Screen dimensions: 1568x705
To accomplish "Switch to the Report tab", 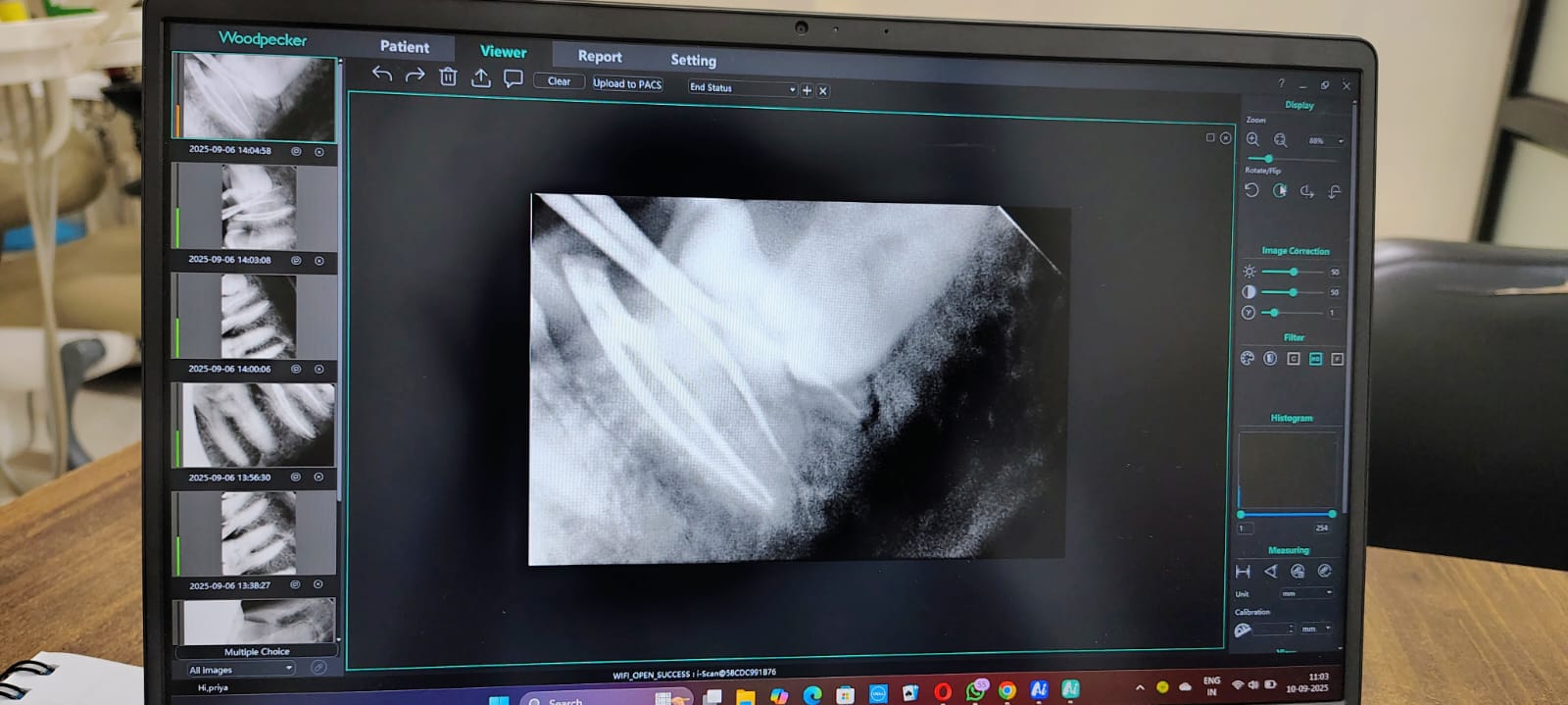I will 600,56.
